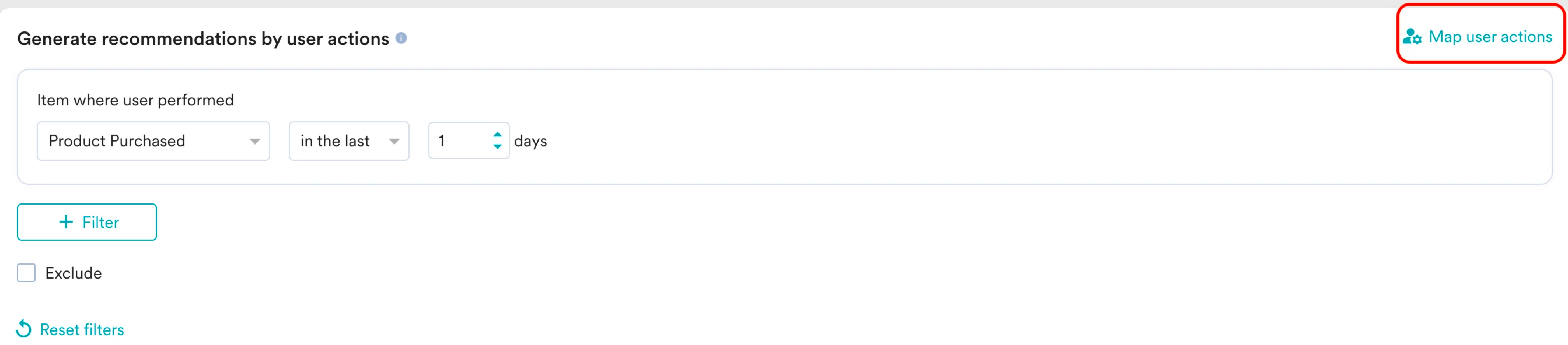1568x345 pixels.
Task: Click the 'in the last' dropdown arrow
Action: [x=394, y=141]
